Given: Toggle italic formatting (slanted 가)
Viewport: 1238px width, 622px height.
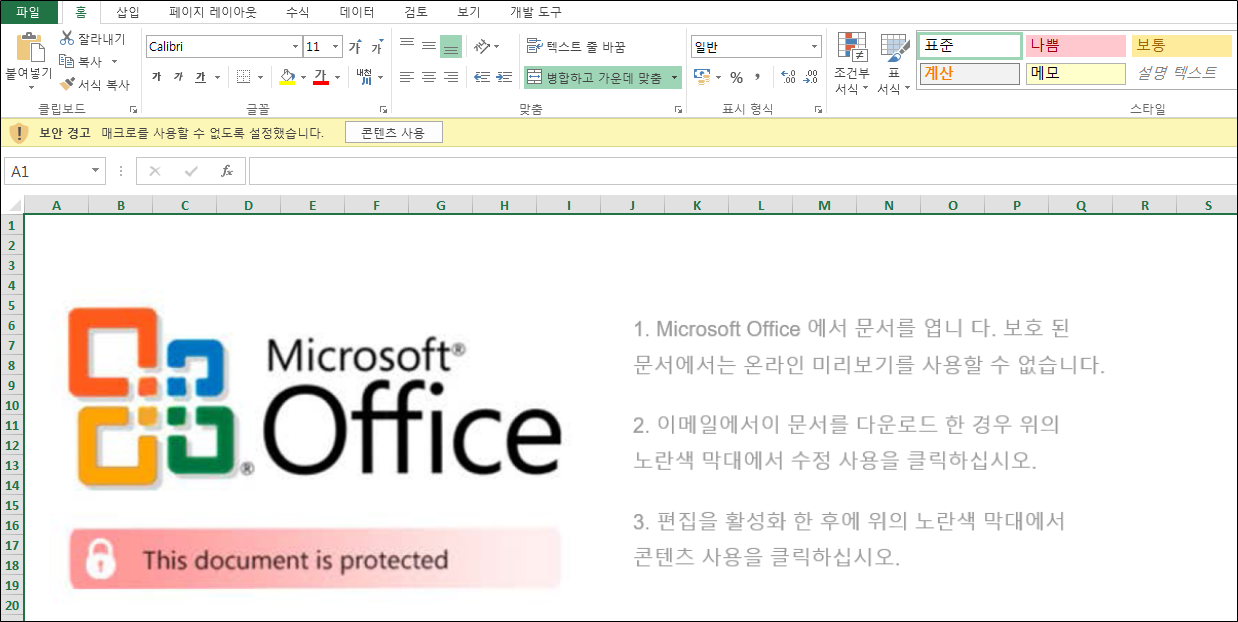Looking at the screenshot, I should click(178, 77).
